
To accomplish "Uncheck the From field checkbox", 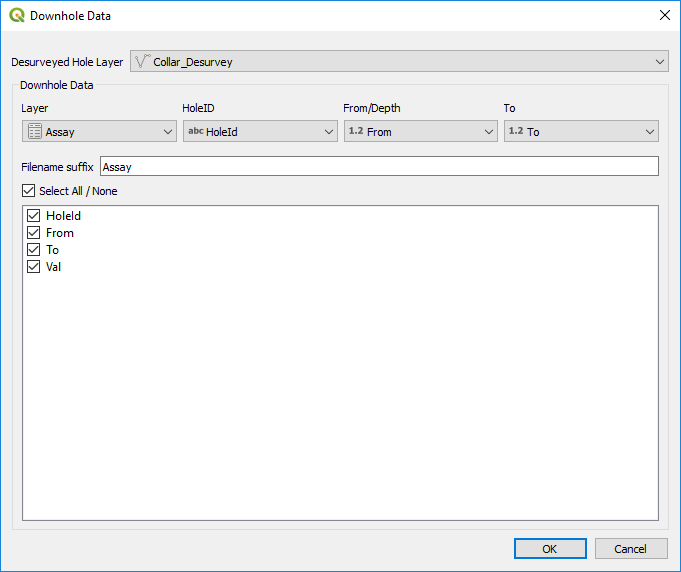I will pos(33,232).
